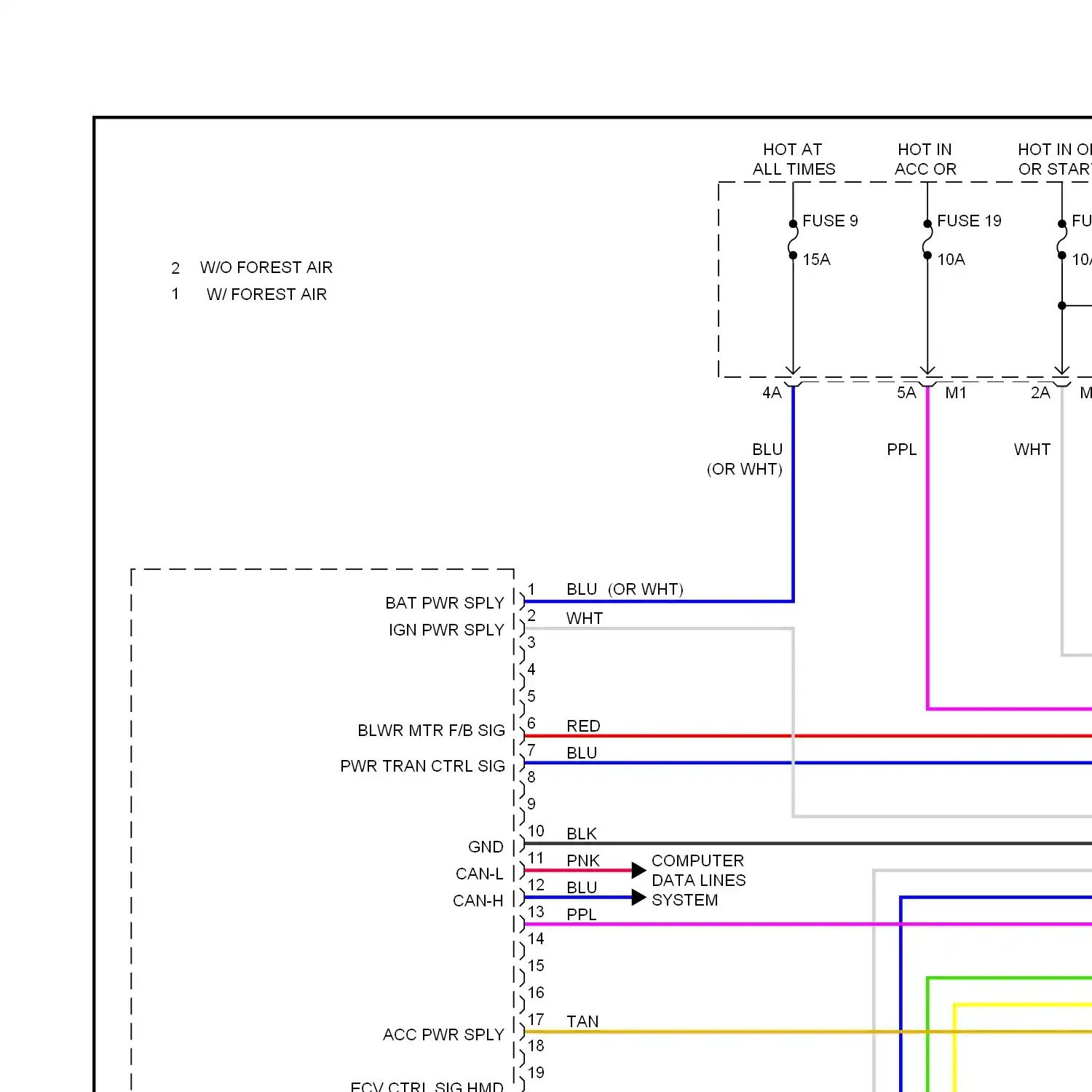1092x1092 pixels.
Task: Click the '15A' fuse rating
Action: [x=816, y=259]
